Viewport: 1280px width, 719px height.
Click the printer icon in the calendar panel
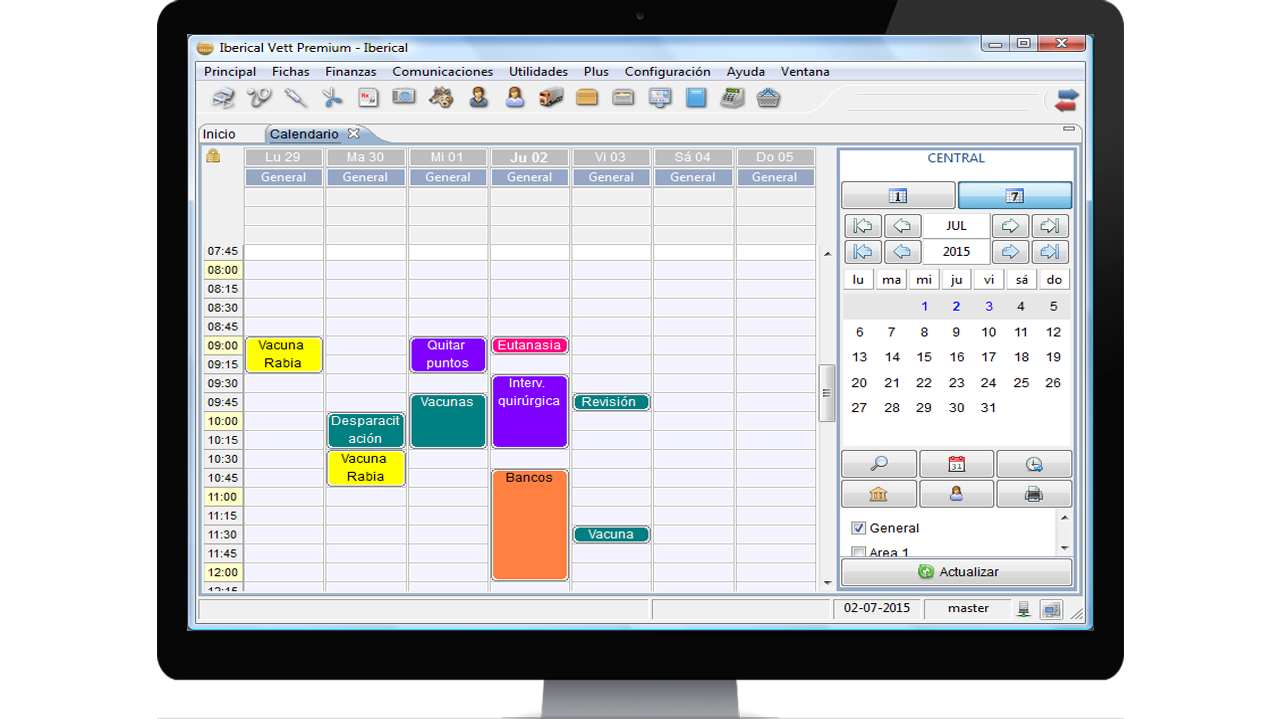[1034, 494]
